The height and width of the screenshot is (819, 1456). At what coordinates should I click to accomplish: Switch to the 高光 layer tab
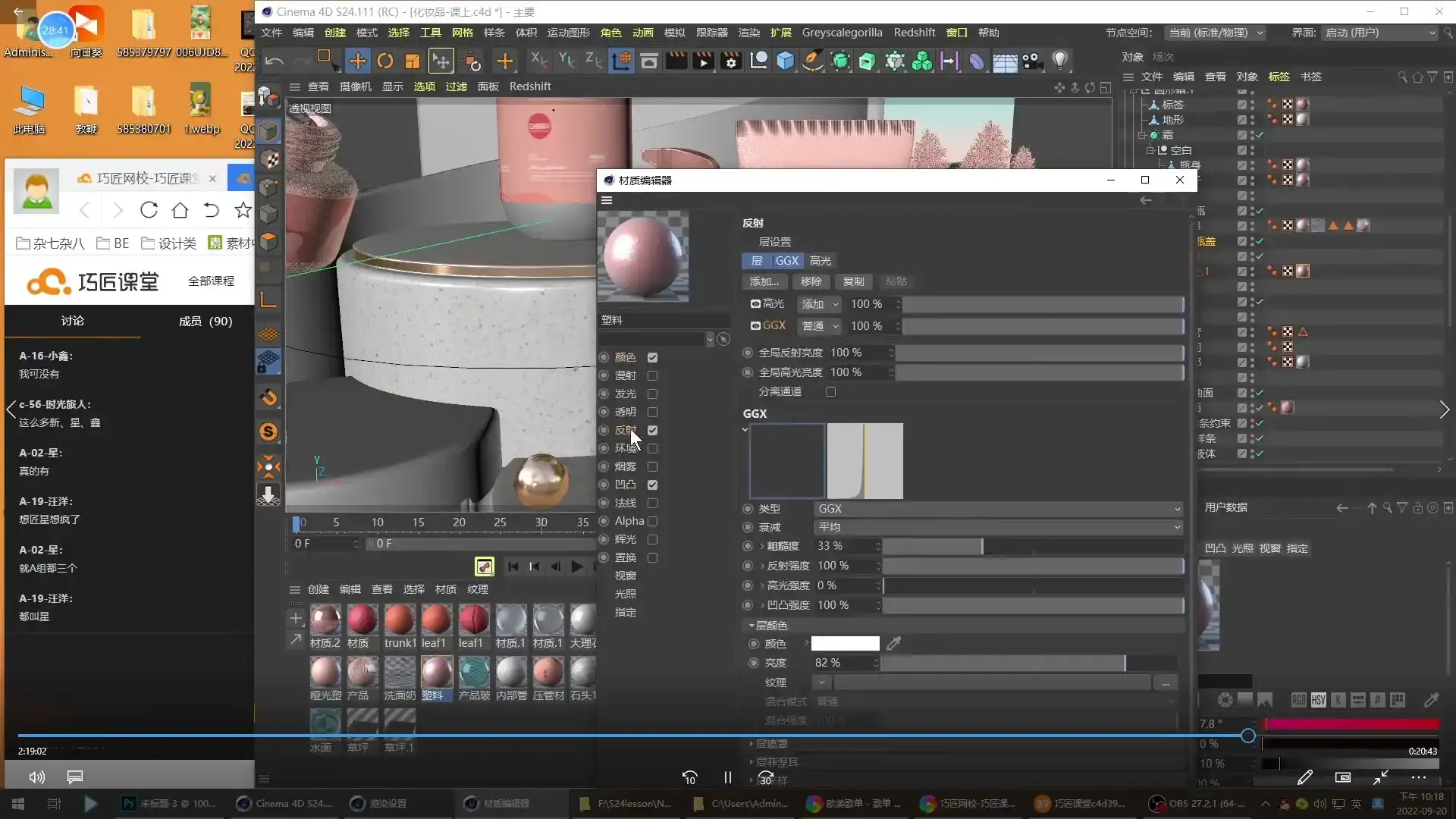[x=821, y=261]
